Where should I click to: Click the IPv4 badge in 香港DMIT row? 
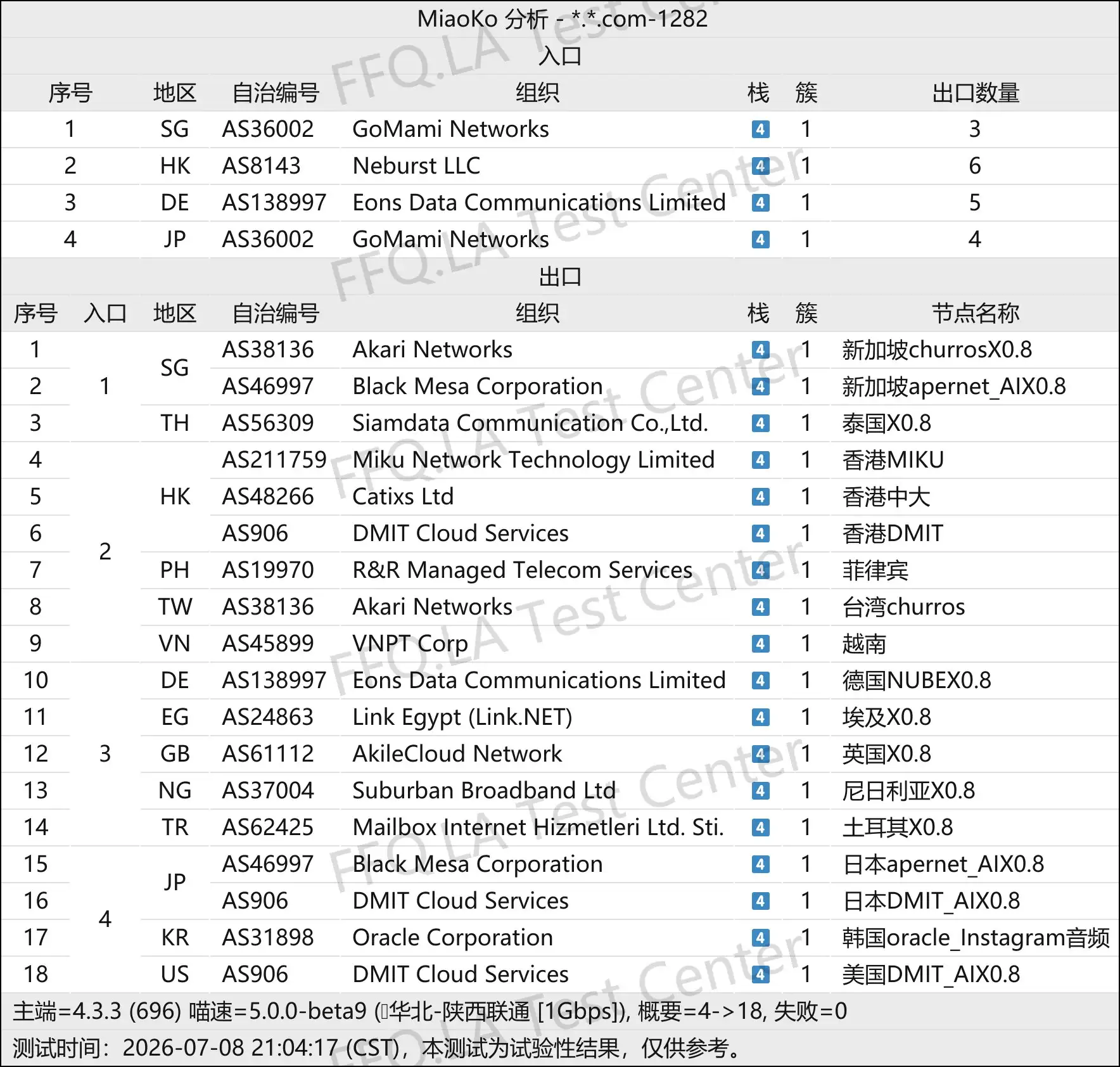pyautogui.click(x=760, y=533)
